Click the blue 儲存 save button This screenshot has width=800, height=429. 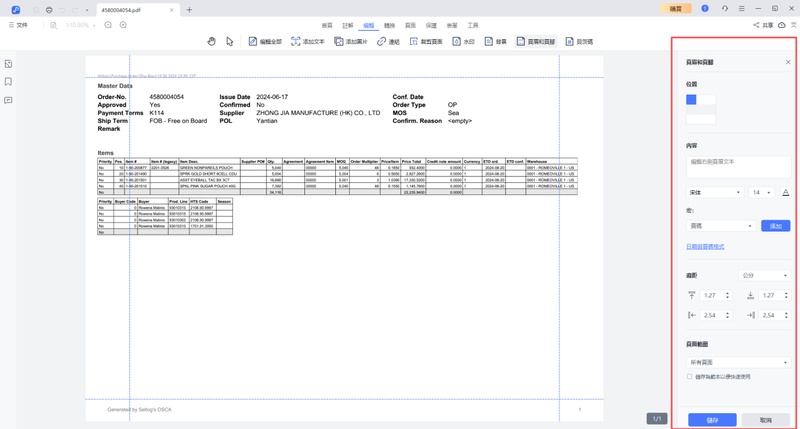pos(712,420)
